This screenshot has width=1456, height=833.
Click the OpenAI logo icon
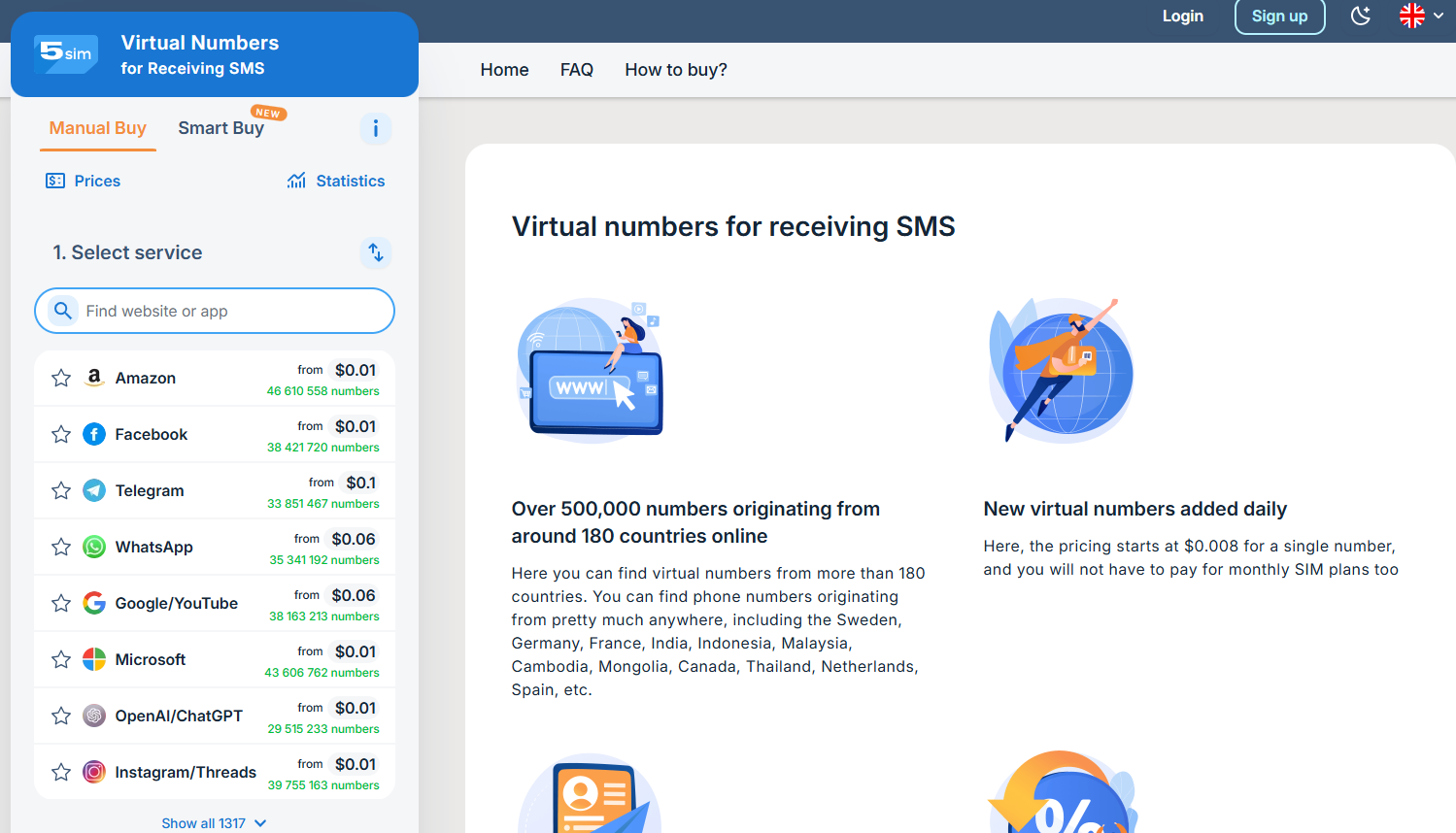coord(94,716)
